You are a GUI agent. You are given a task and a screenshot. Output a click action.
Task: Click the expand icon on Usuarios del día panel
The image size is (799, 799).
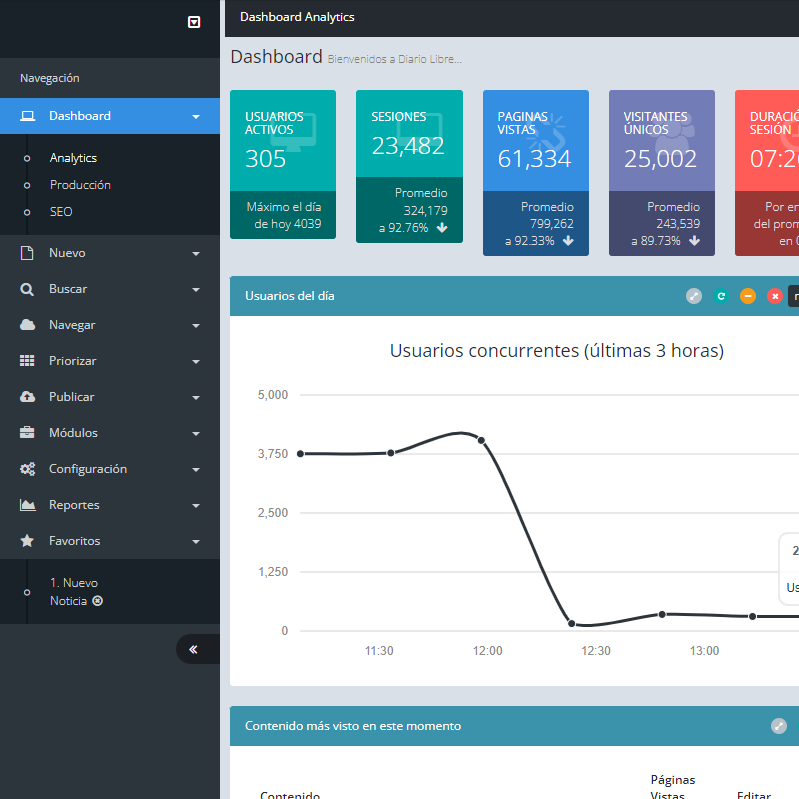point(694,296)
